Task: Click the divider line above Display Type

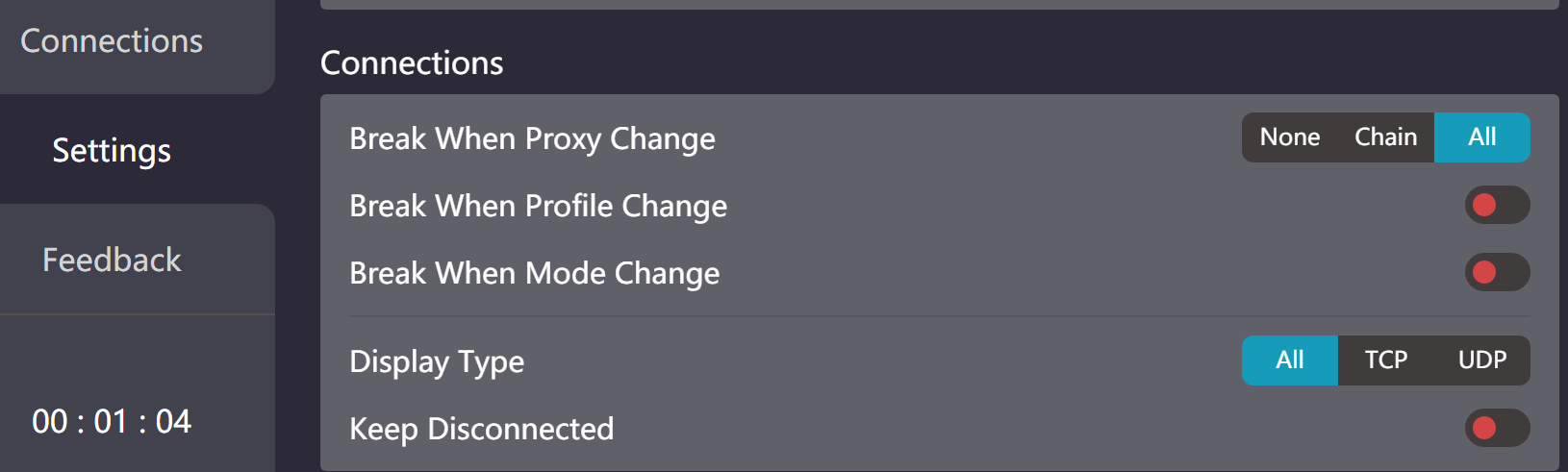Action: pyautogui.click(x=940, y=316)
